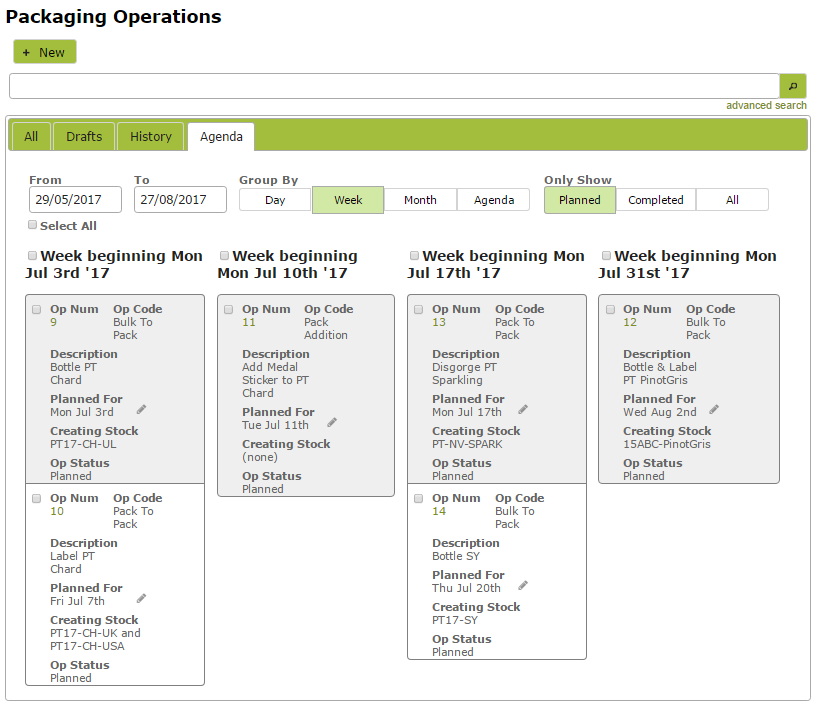Click Creating Stock value PT-NV-SPARK
The image size is (818, 706).
pos(467,444)
